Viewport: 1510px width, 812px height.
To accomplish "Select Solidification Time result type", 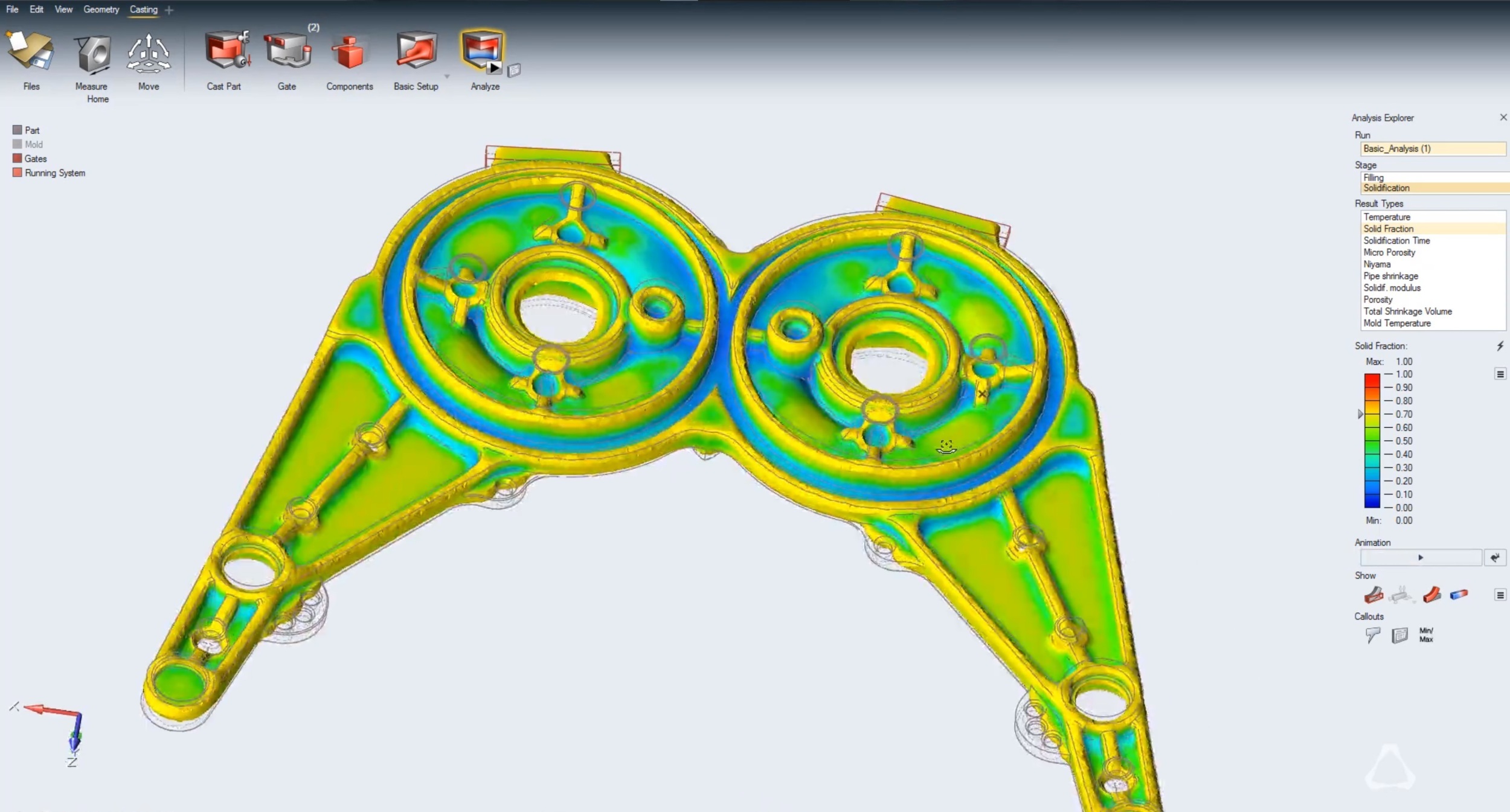I will [1433, 240].
